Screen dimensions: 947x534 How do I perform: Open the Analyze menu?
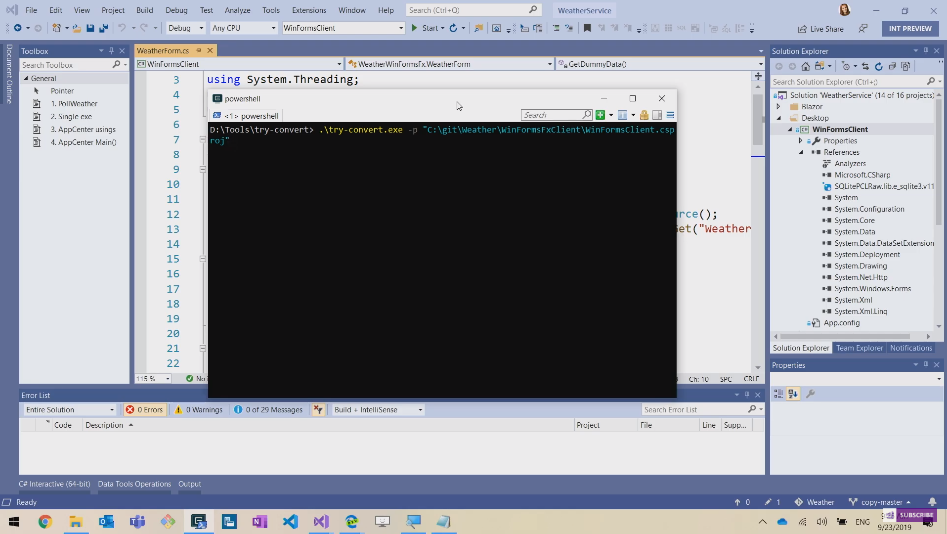pyautogui.click(x=237, y=10)
